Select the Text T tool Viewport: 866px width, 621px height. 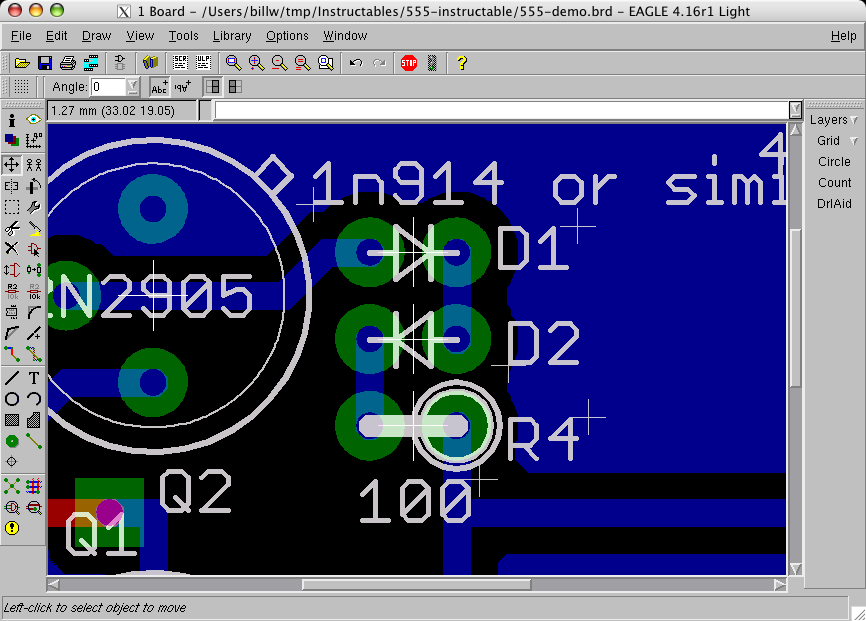point(34,378)
